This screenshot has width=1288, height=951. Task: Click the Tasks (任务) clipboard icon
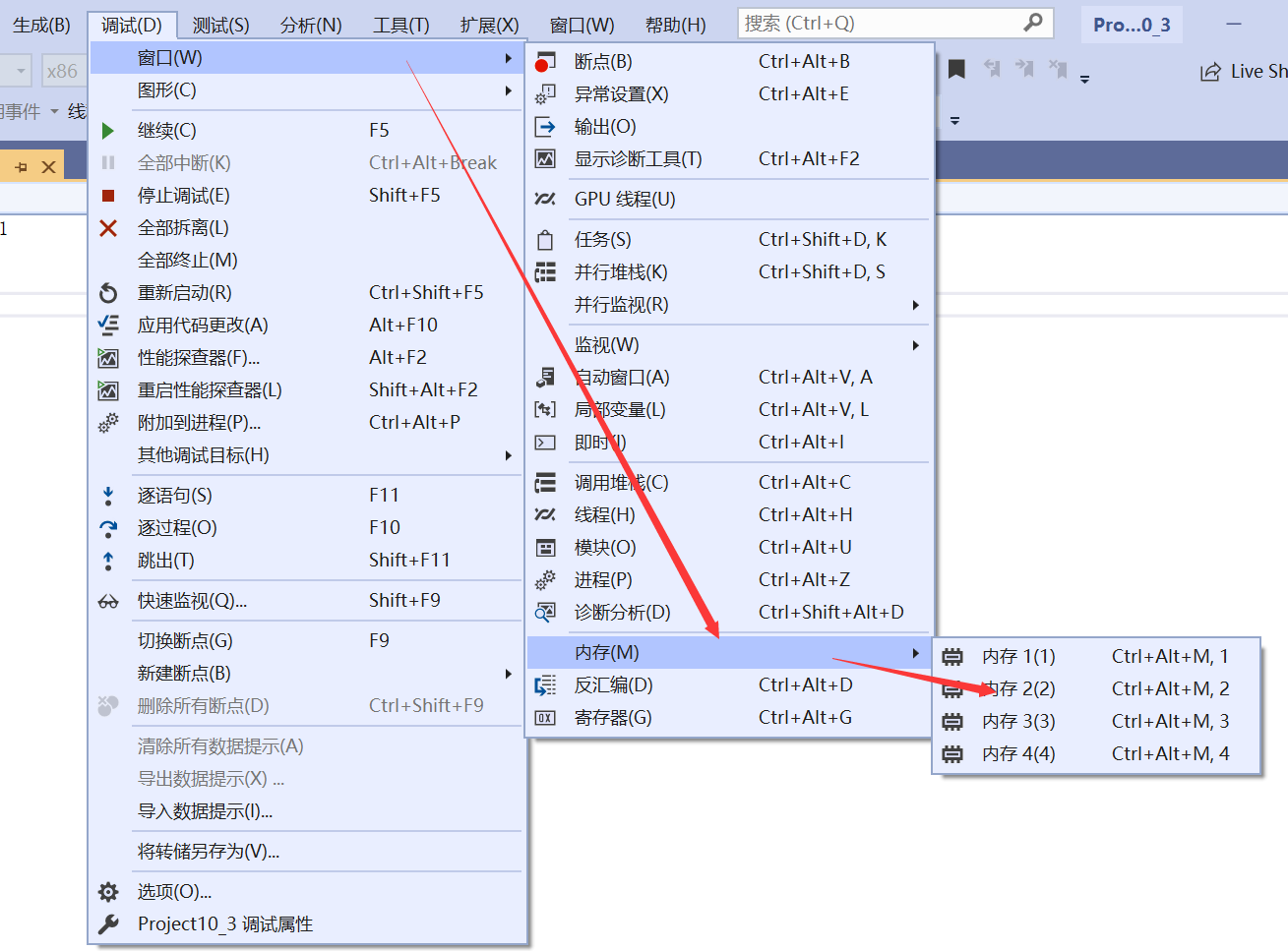click(544, 240)
